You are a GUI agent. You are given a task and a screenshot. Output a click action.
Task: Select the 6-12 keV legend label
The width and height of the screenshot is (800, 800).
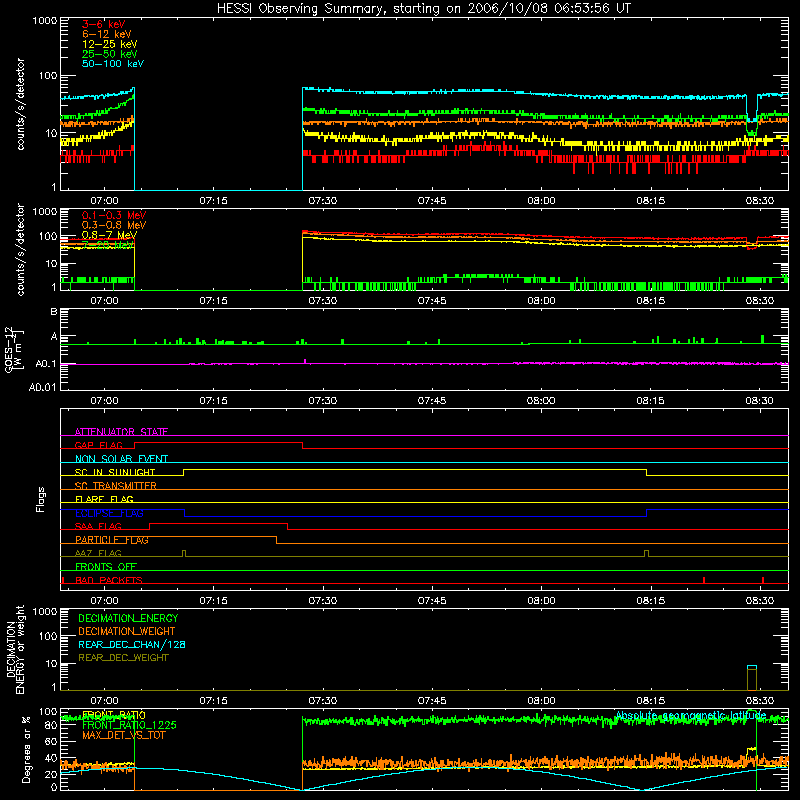[106, 34]
